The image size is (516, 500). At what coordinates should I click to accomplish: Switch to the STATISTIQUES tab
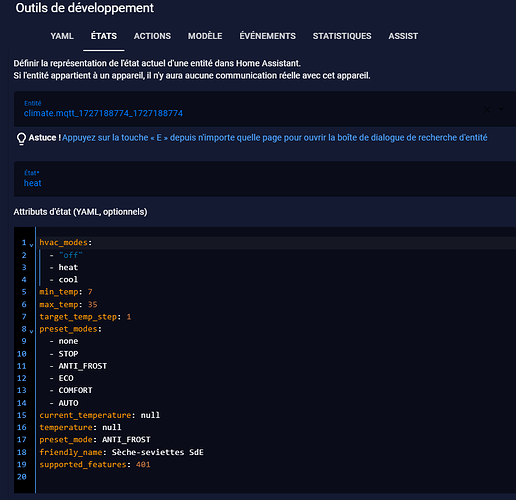coord(342,36)
